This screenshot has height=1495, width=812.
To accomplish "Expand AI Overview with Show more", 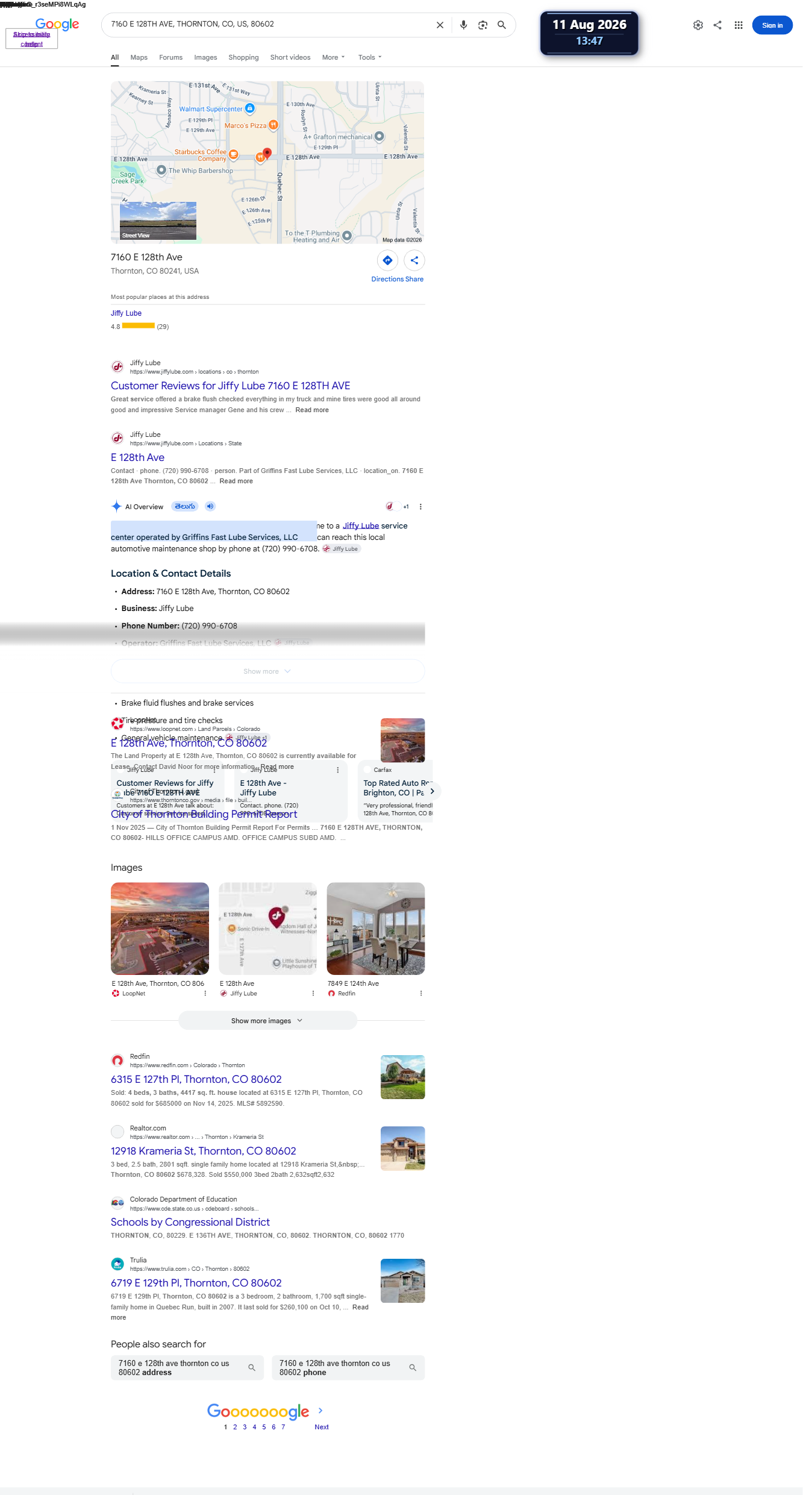I will pyautogui.click(x=267, y=671).
